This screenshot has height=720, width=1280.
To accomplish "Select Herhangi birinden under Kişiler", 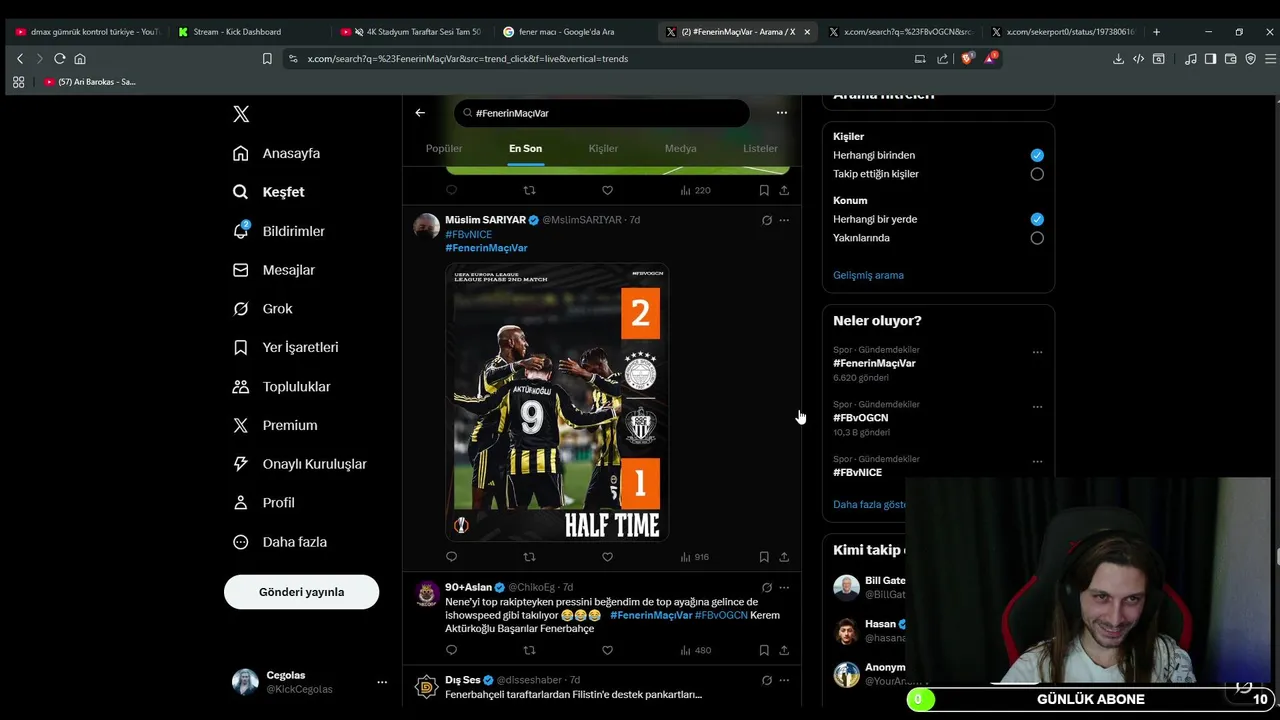I will tap(1037, 155).
